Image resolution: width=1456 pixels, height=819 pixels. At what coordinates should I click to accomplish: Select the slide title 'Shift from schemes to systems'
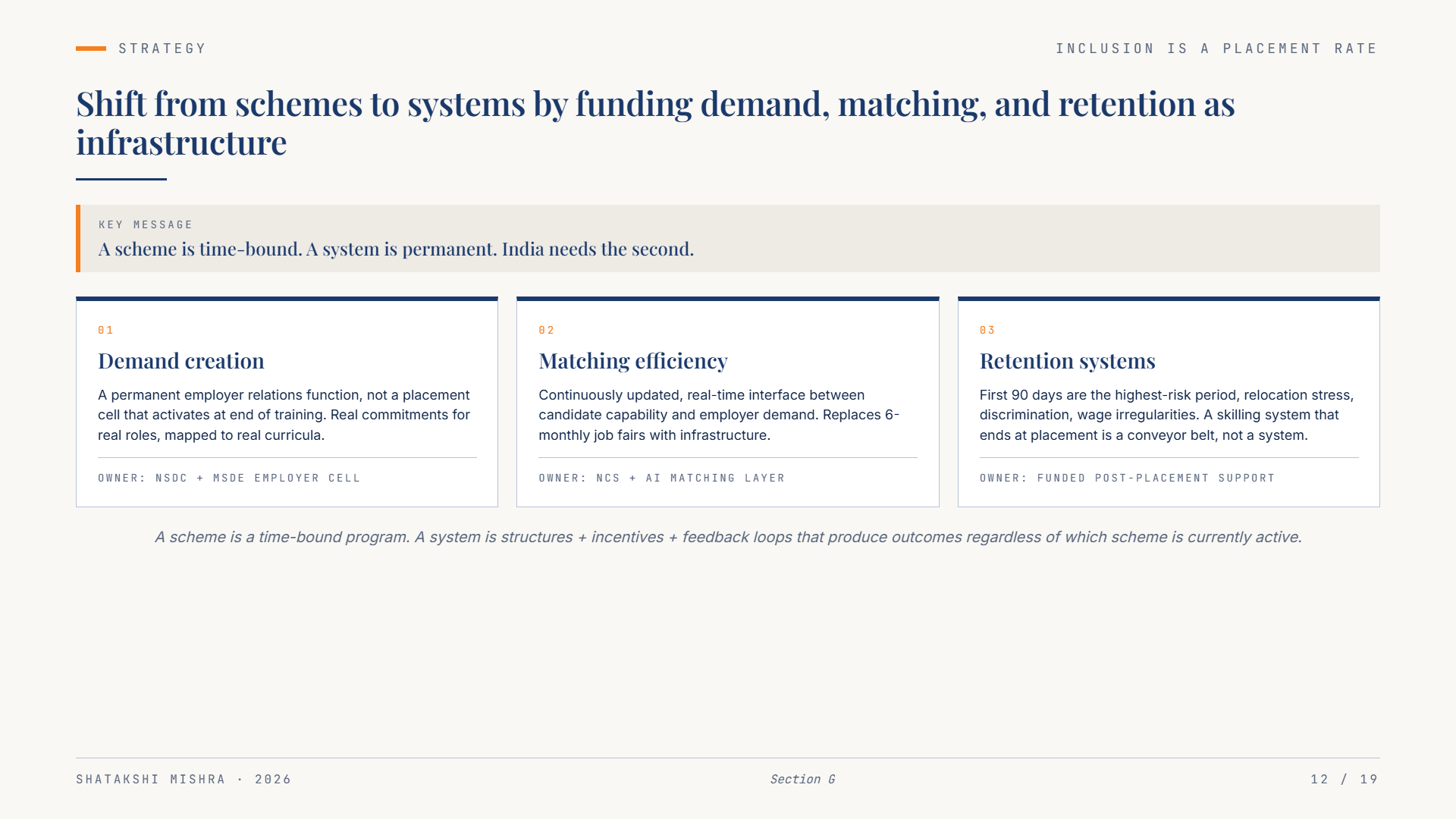[655, 123]
